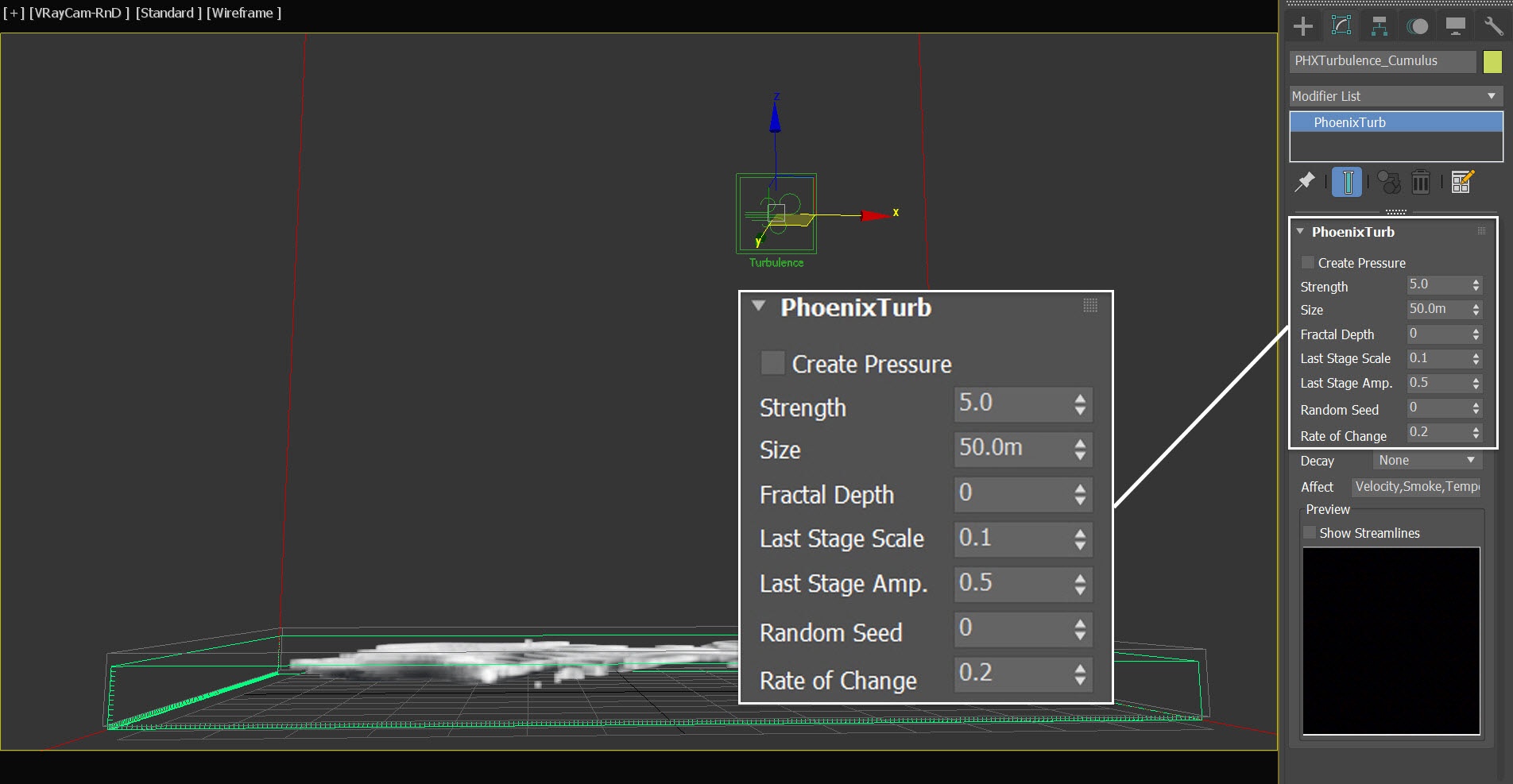Viewport: 1513px width, 784px height.
Task: Click the blue Z axis gizmo arrow
Action: pyautogui.click(x=775, y=117)
